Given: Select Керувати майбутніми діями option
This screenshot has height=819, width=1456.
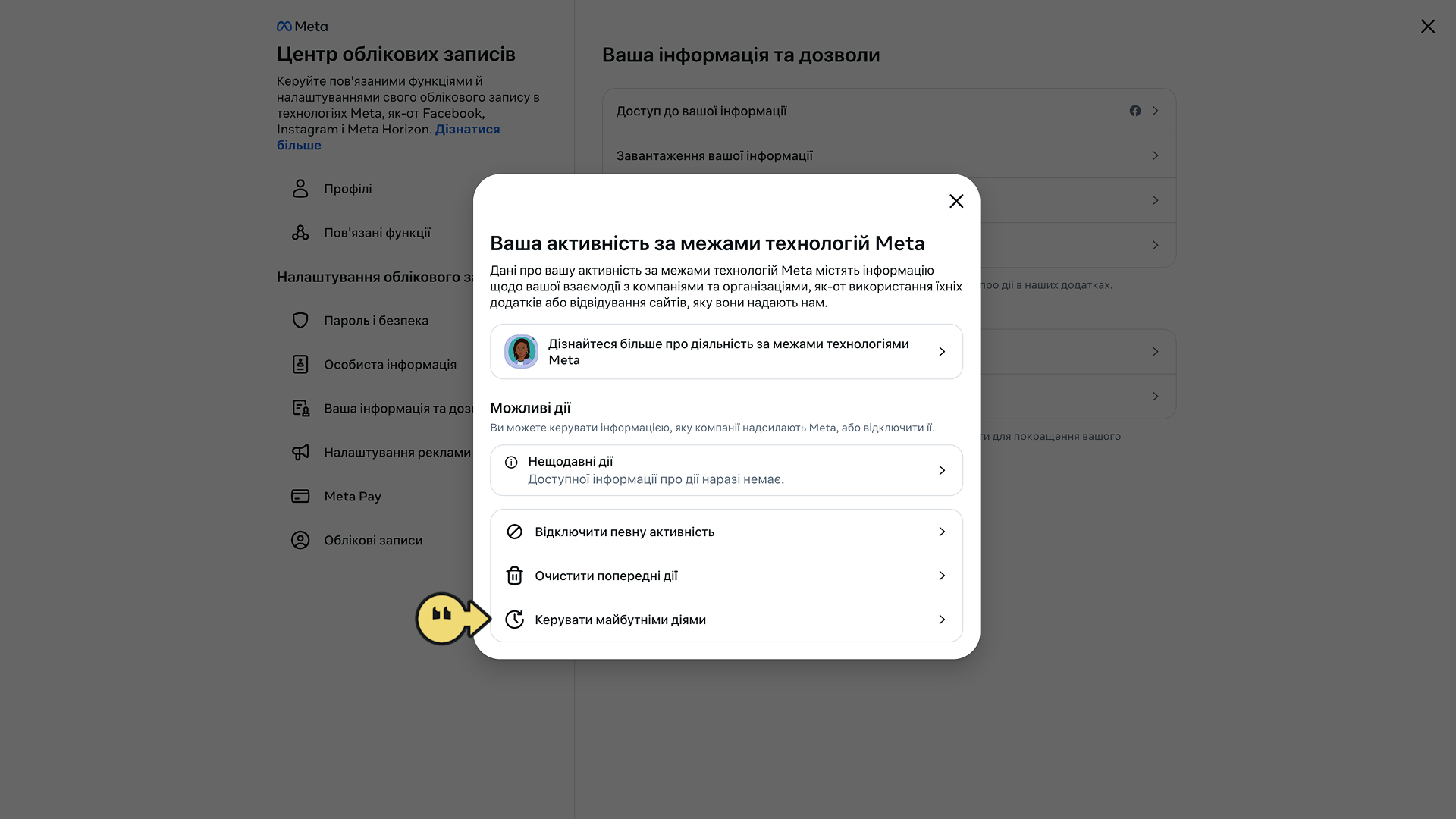Looking at the screenshot, I should [726, 620].
